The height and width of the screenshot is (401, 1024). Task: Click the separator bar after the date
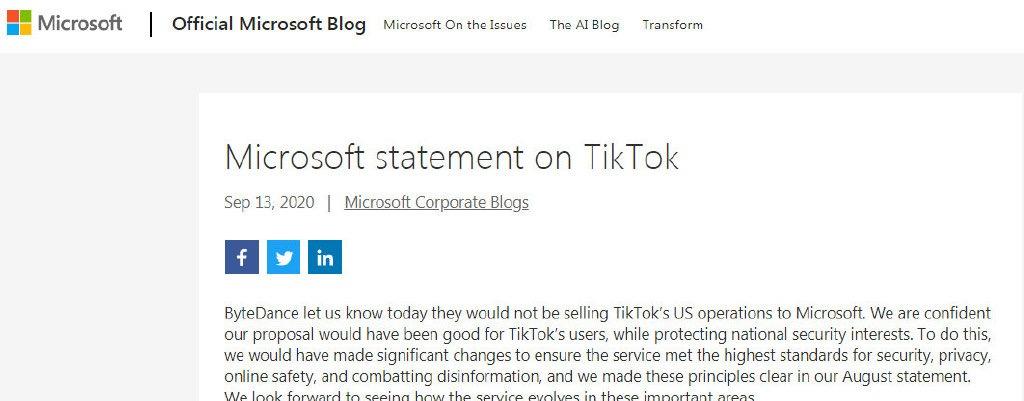[x=329, y=202]
